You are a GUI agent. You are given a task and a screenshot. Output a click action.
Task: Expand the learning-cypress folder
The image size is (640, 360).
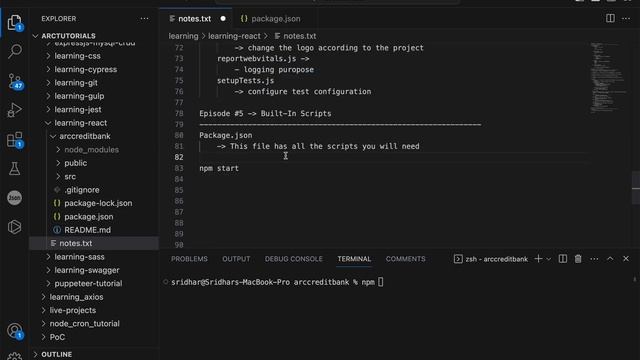pyautogui.click(x=85, y=69)
